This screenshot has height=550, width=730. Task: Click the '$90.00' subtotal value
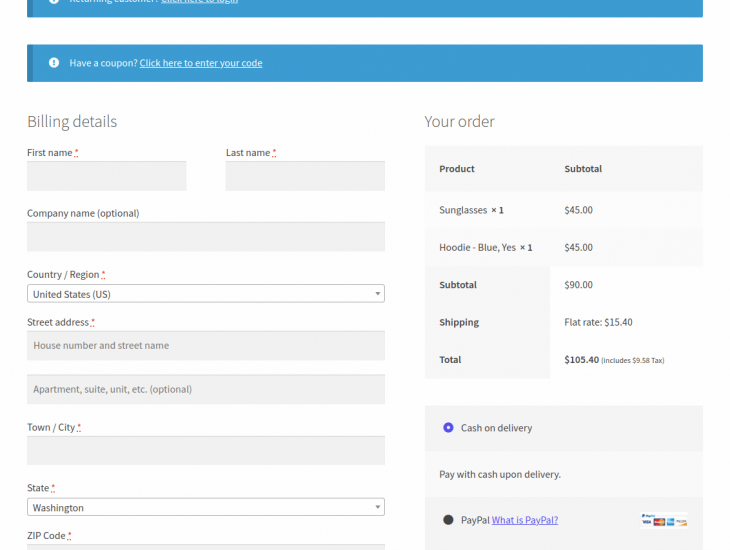pos(578,285)
